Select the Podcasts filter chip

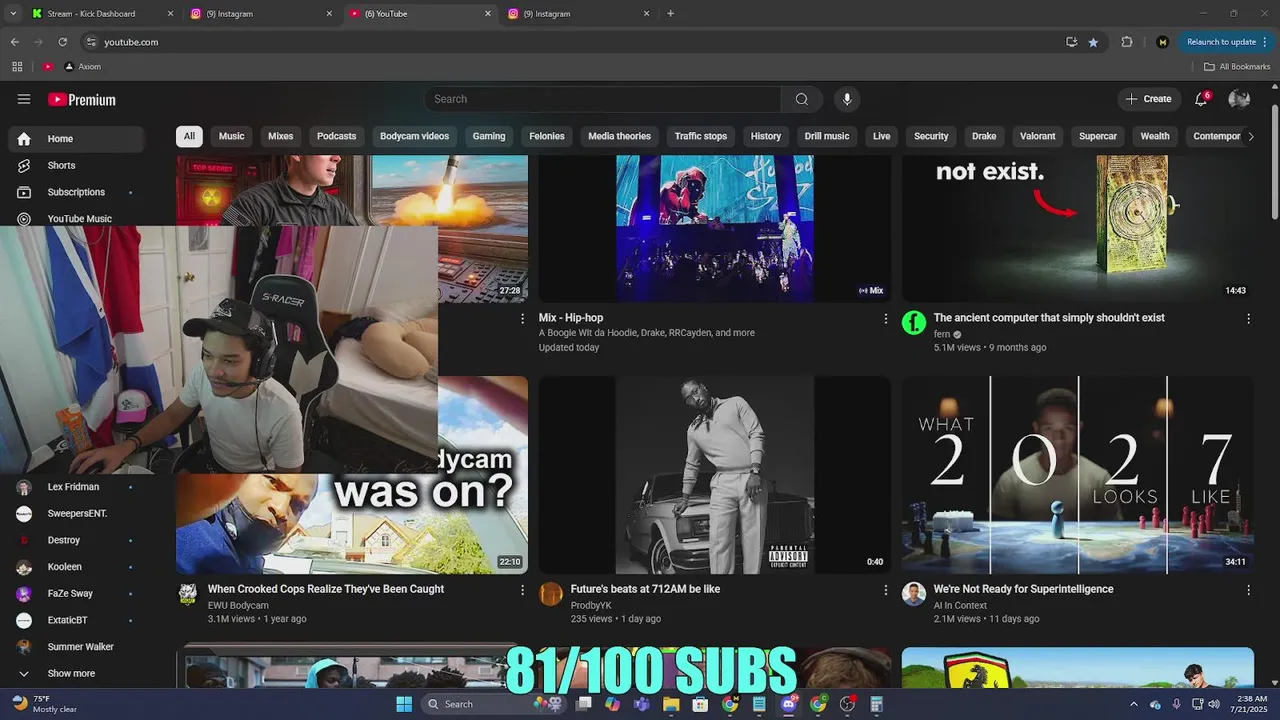coord(336,136)
